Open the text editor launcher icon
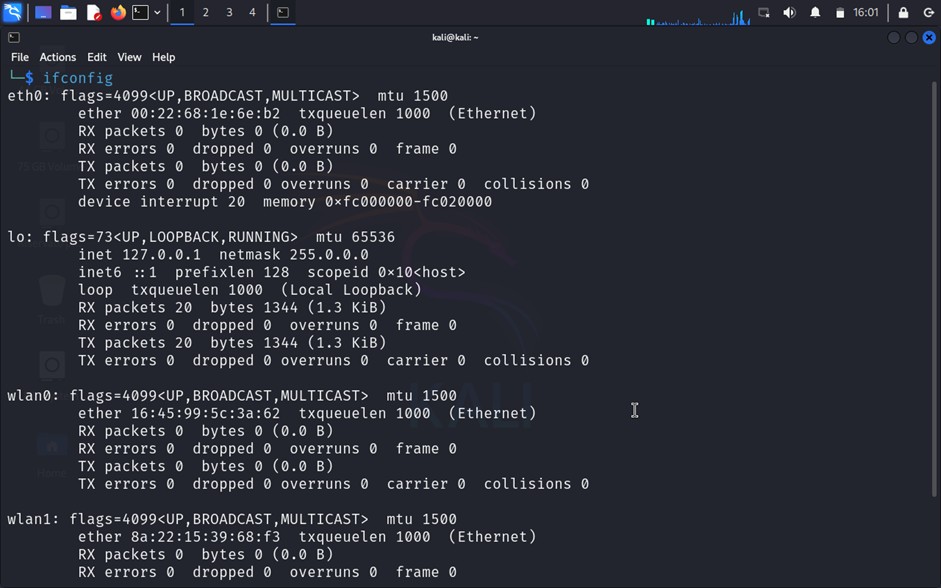The width and height of the screenshot is (941, 588). click(93, 12)
